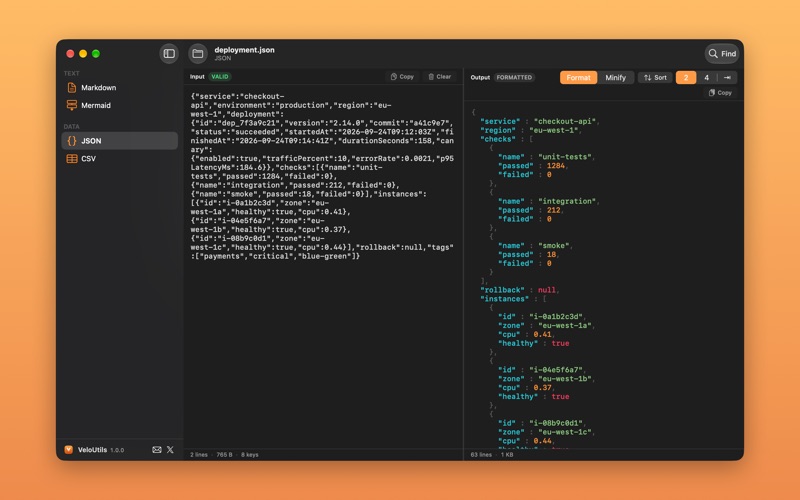Select Markdown in the sidebar
This screenshot has height=500, width=800.
119,88
